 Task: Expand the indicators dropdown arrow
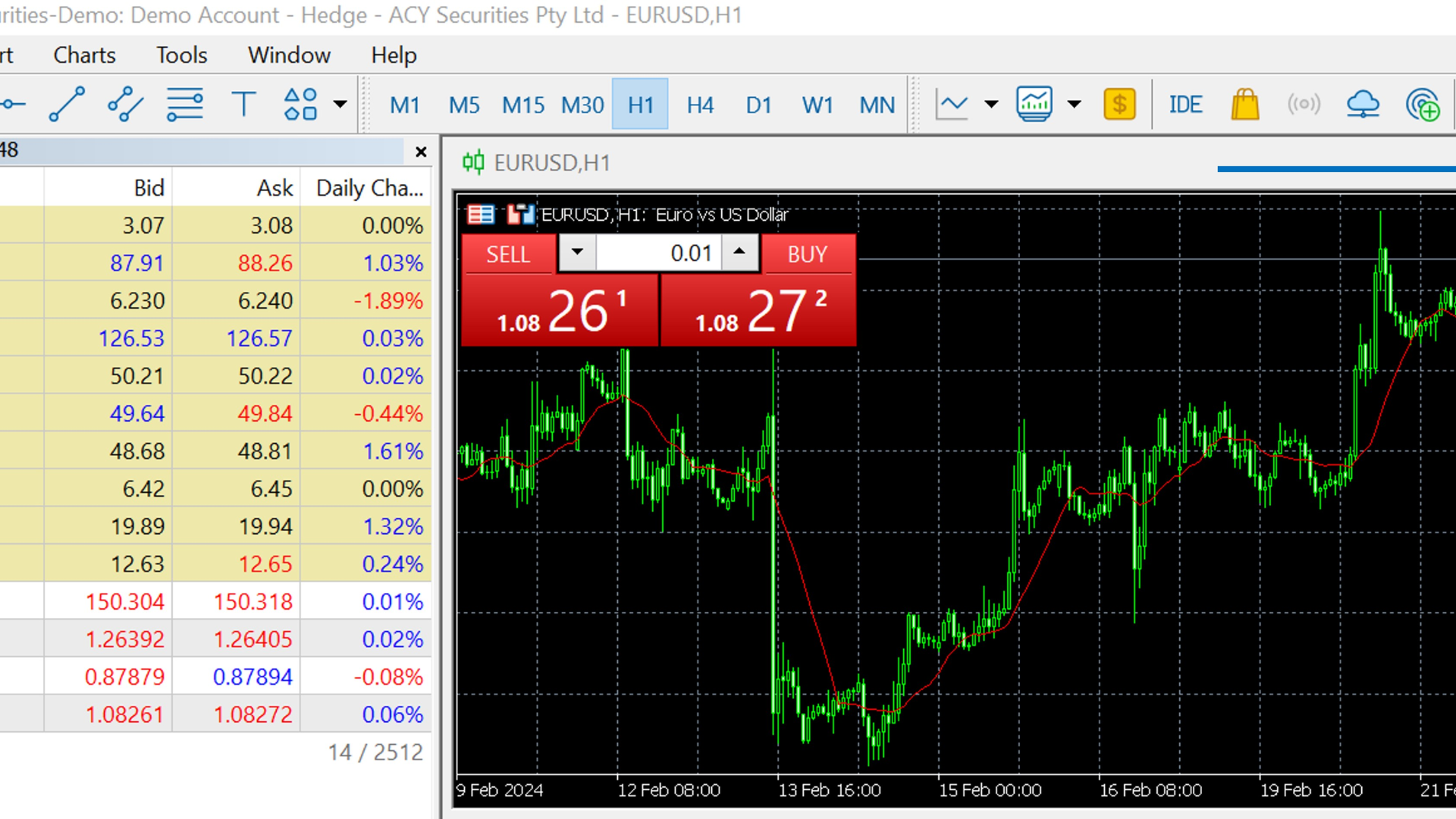tap(1075, 104)
